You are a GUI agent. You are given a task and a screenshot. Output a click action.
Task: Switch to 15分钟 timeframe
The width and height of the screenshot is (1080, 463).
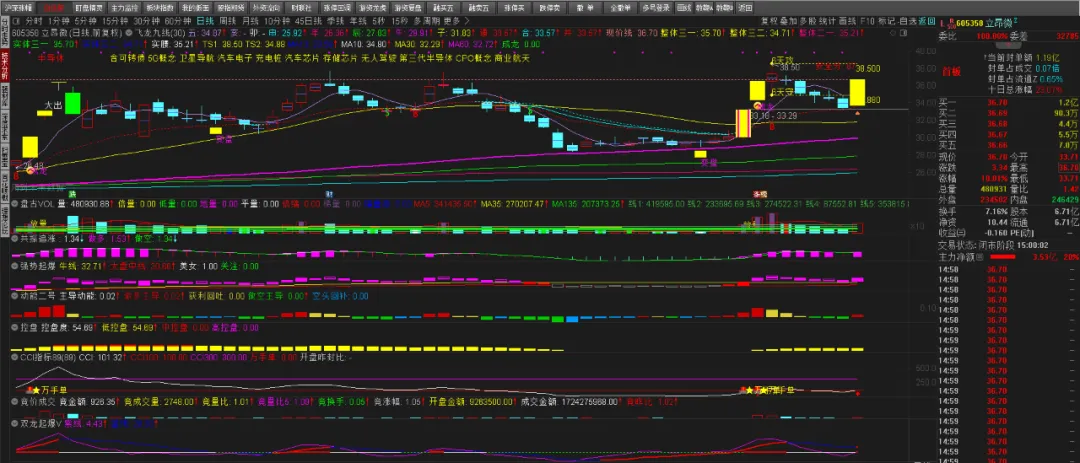click(114, 21)
